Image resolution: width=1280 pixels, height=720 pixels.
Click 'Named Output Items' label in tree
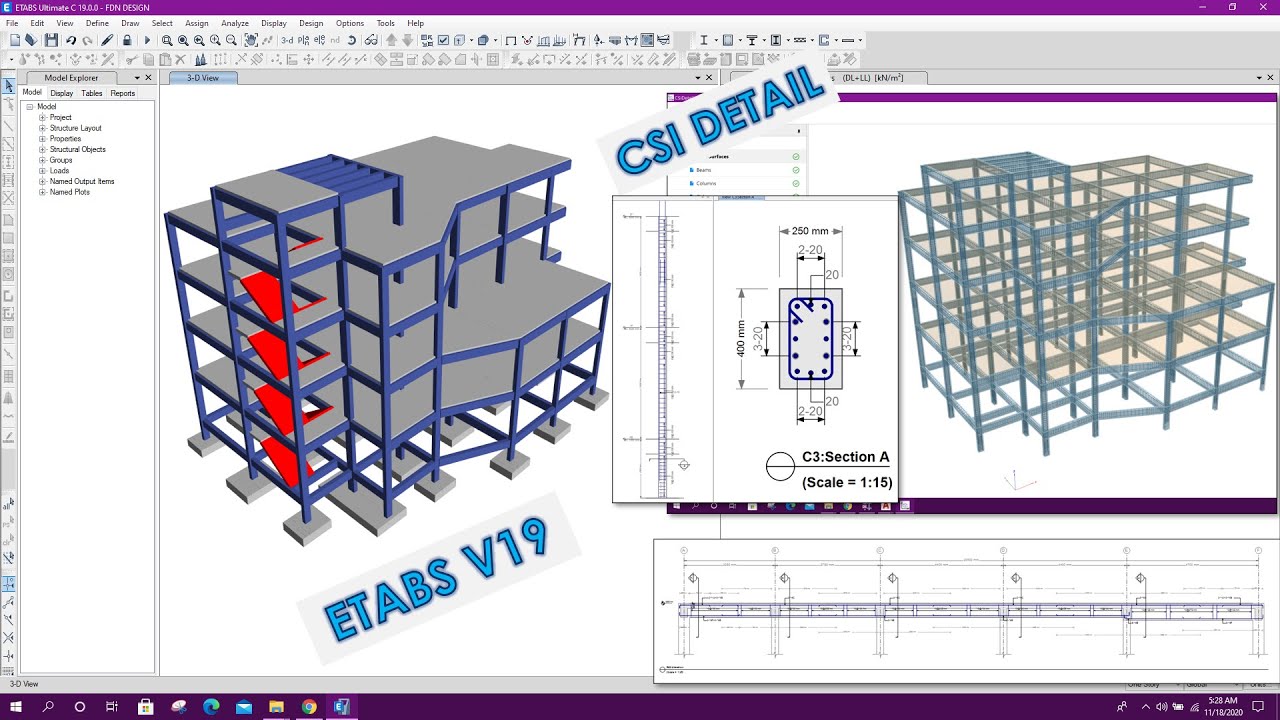[82, 181]
